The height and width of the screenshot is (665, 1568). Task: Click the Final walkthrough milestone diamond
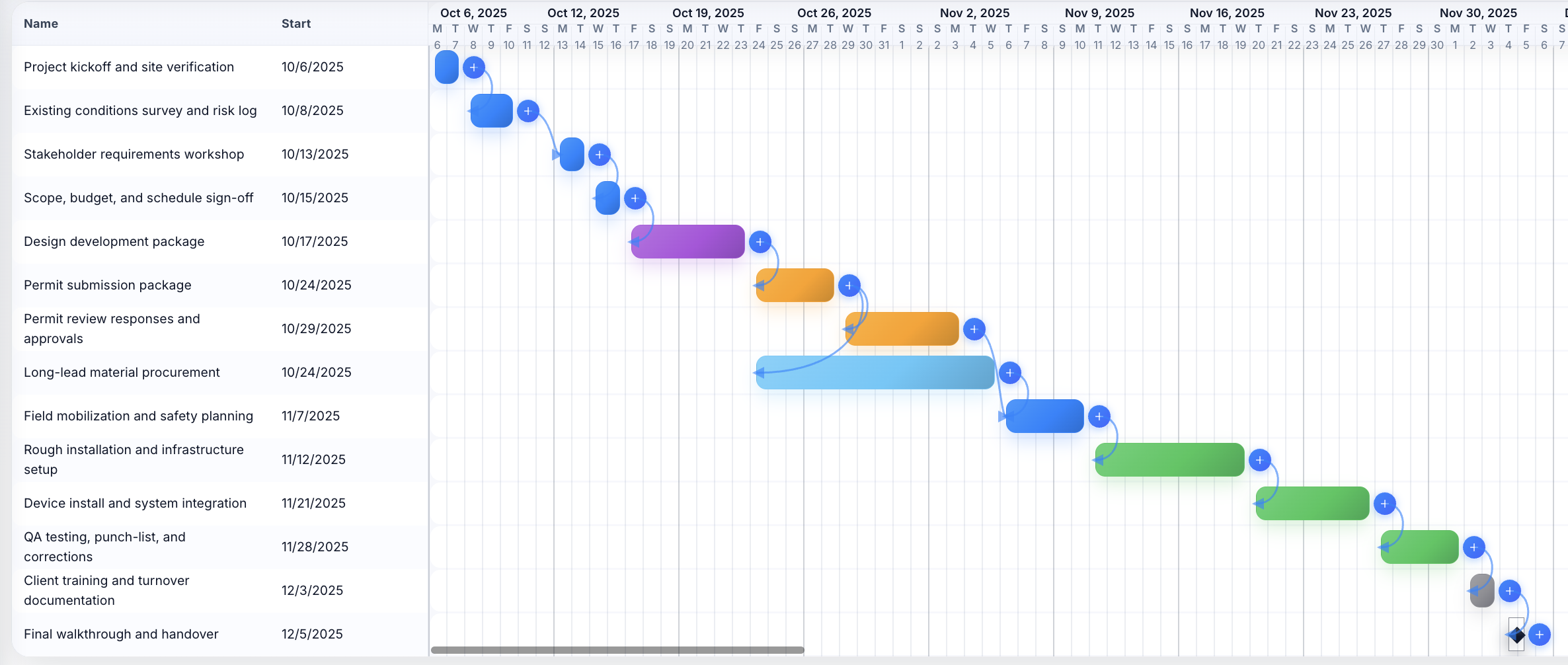coord(1517,634)
